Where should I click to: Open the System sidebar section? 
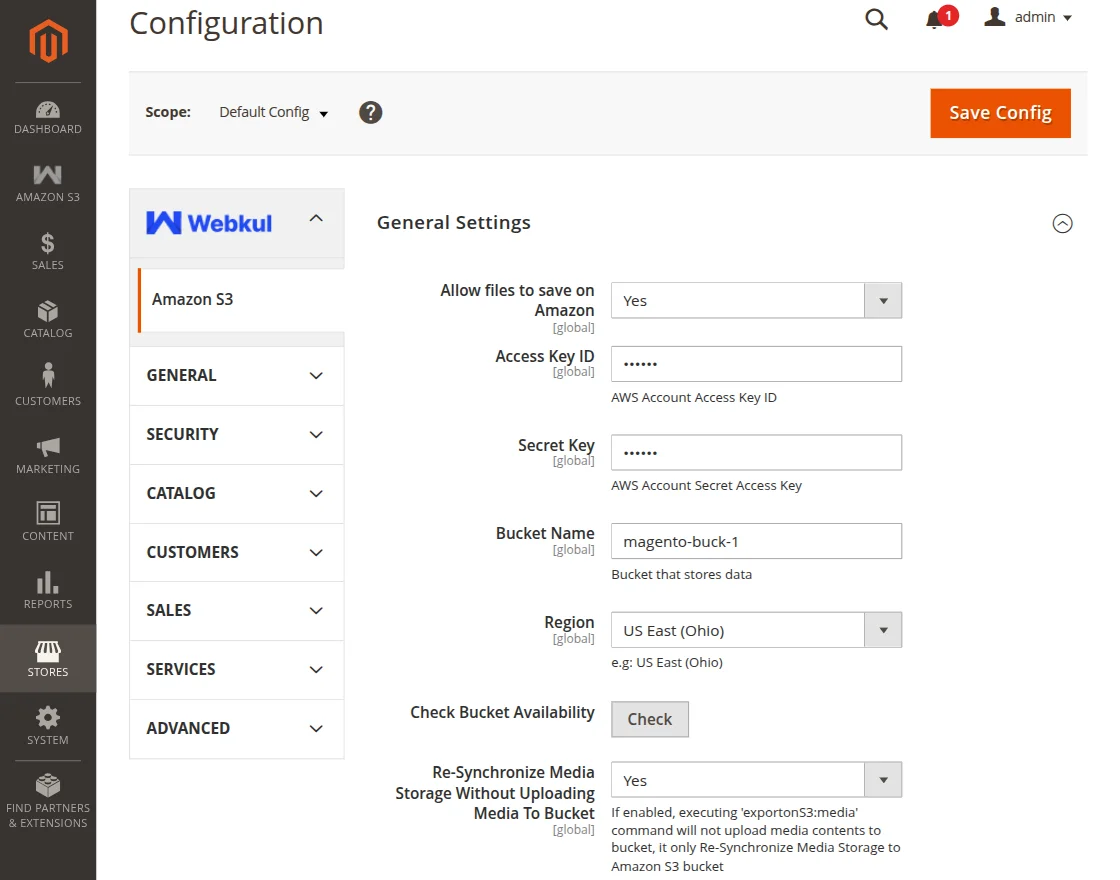click(47, 726)
